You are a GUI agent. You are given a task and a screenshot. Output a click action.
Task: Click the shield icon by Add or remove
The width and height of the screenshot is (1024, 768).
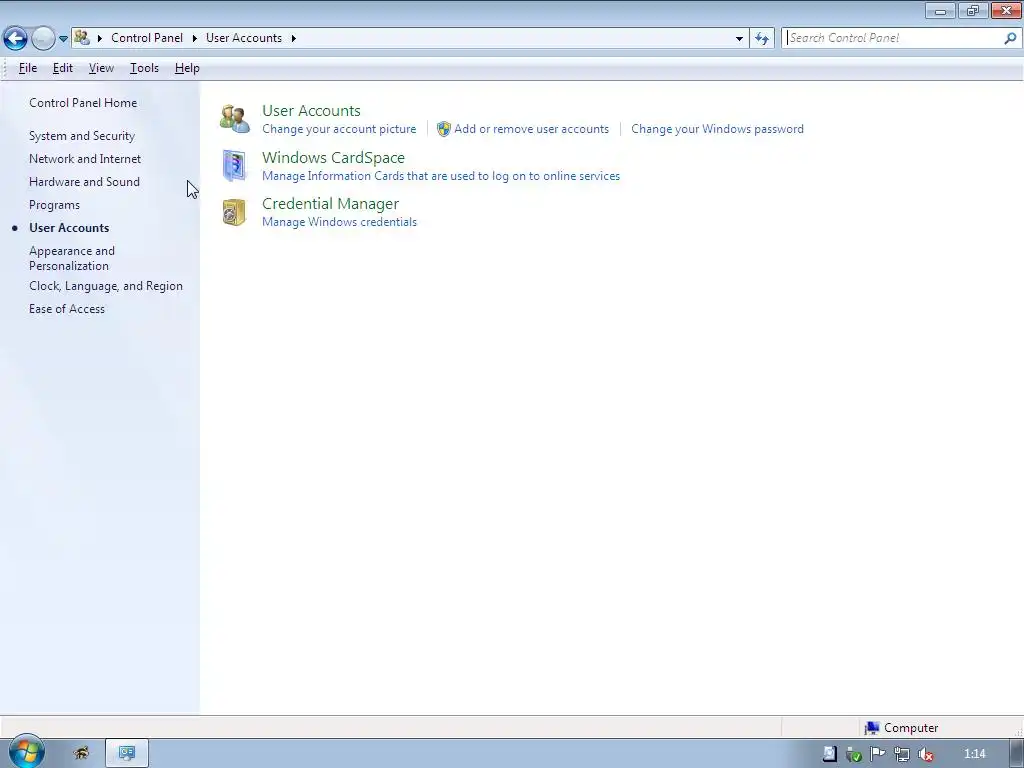pos(443,129)
